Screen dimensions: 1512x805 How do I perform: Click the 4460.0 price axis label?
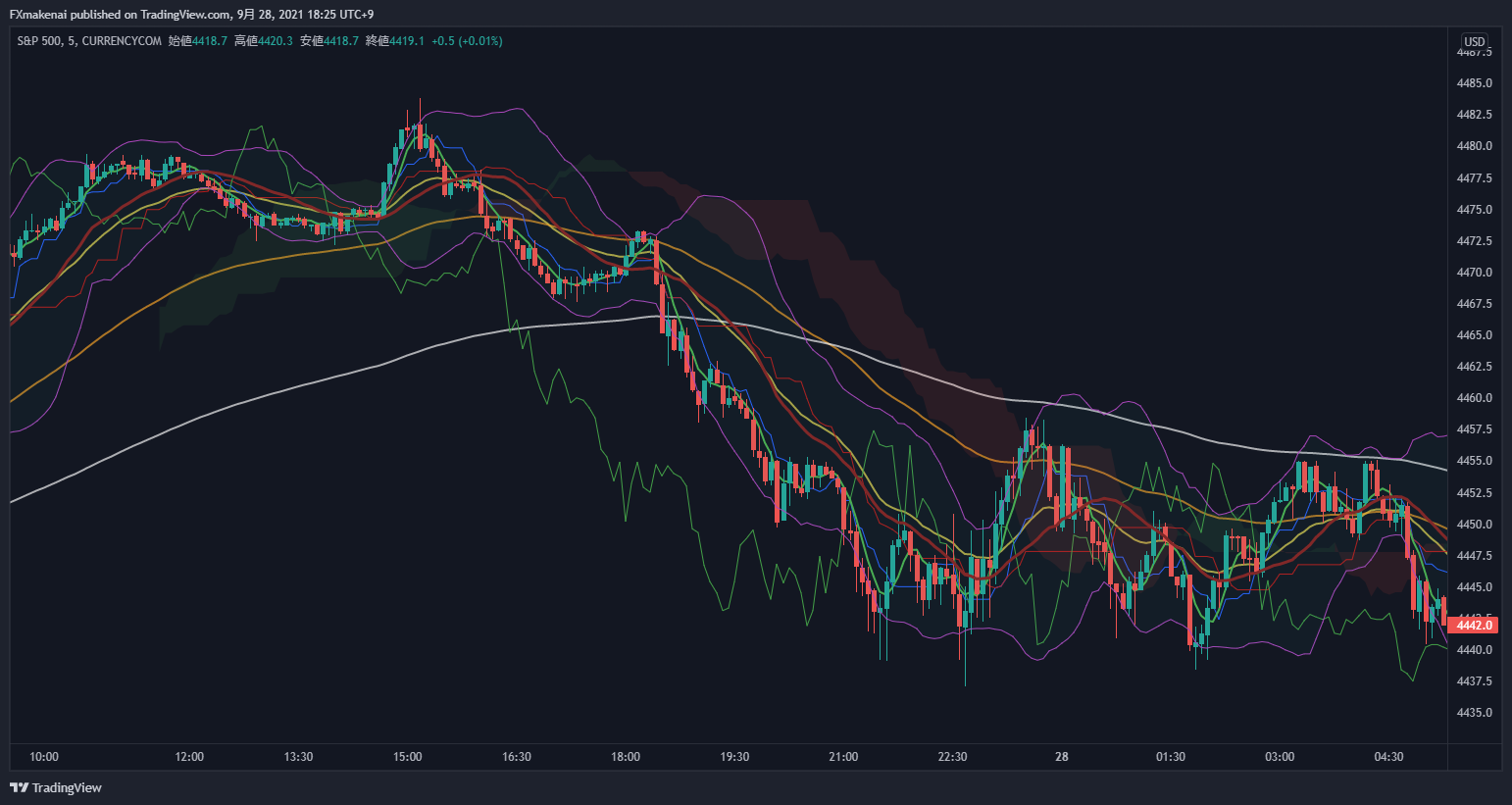[x=1474, y=398]
